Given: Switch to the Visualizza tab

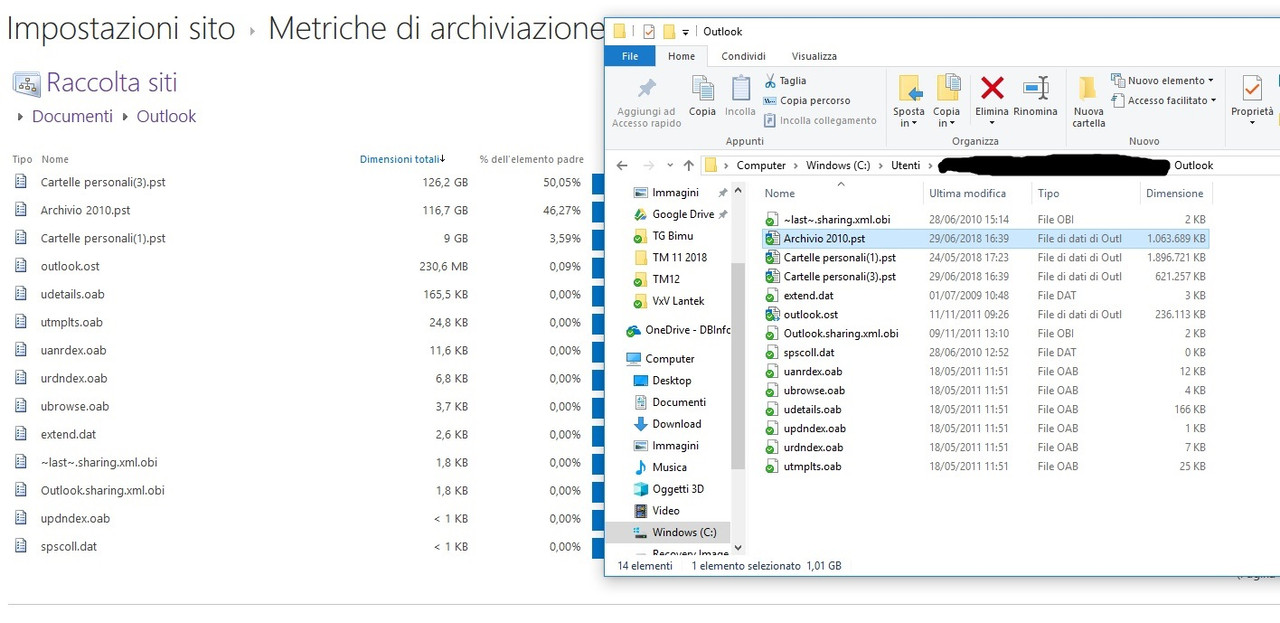Looking at the screenshot, I should [814, 56].
